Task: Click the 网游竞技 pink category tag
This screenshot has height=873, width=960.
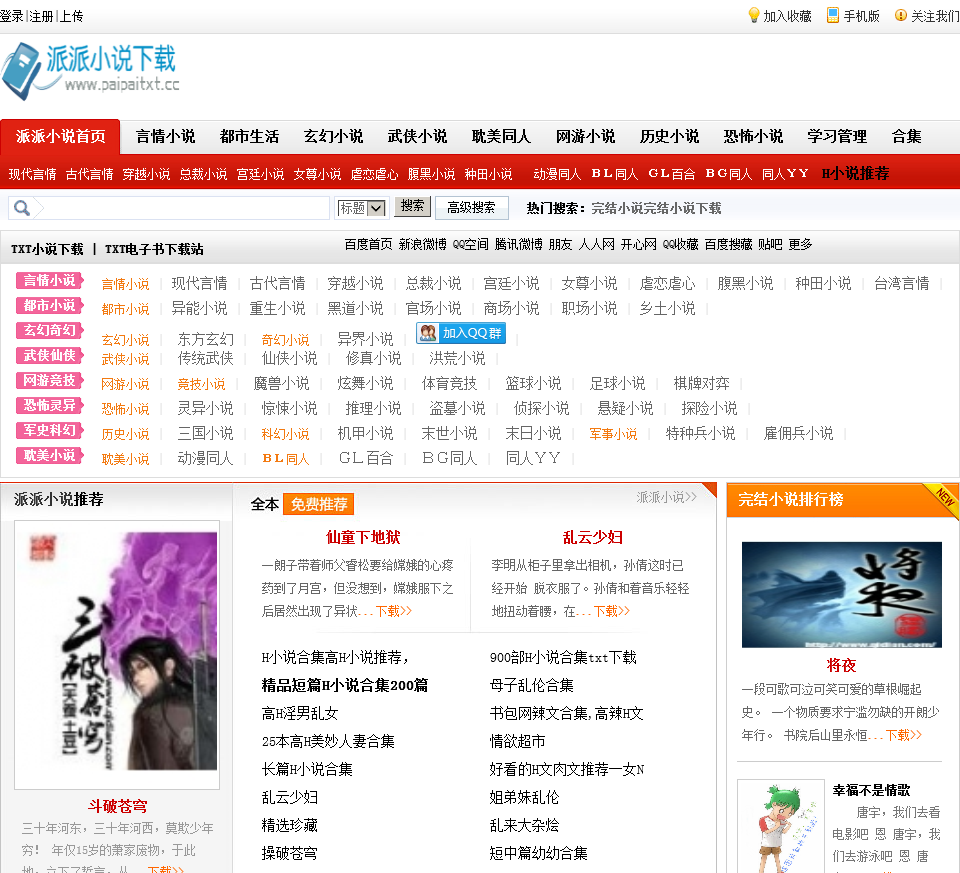Action: (x=50, y=381)
